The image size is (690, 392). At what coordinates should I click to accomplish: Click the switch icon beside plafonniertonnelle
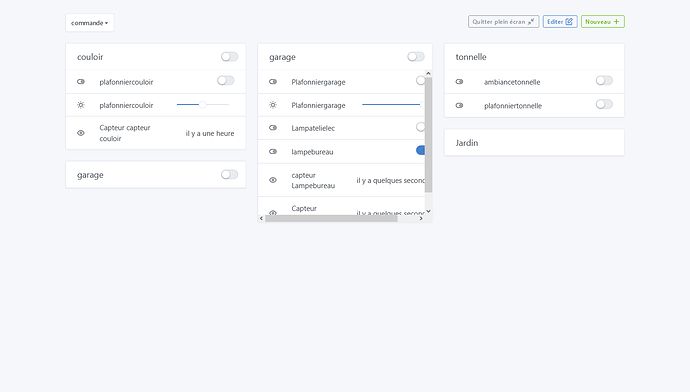459,106
